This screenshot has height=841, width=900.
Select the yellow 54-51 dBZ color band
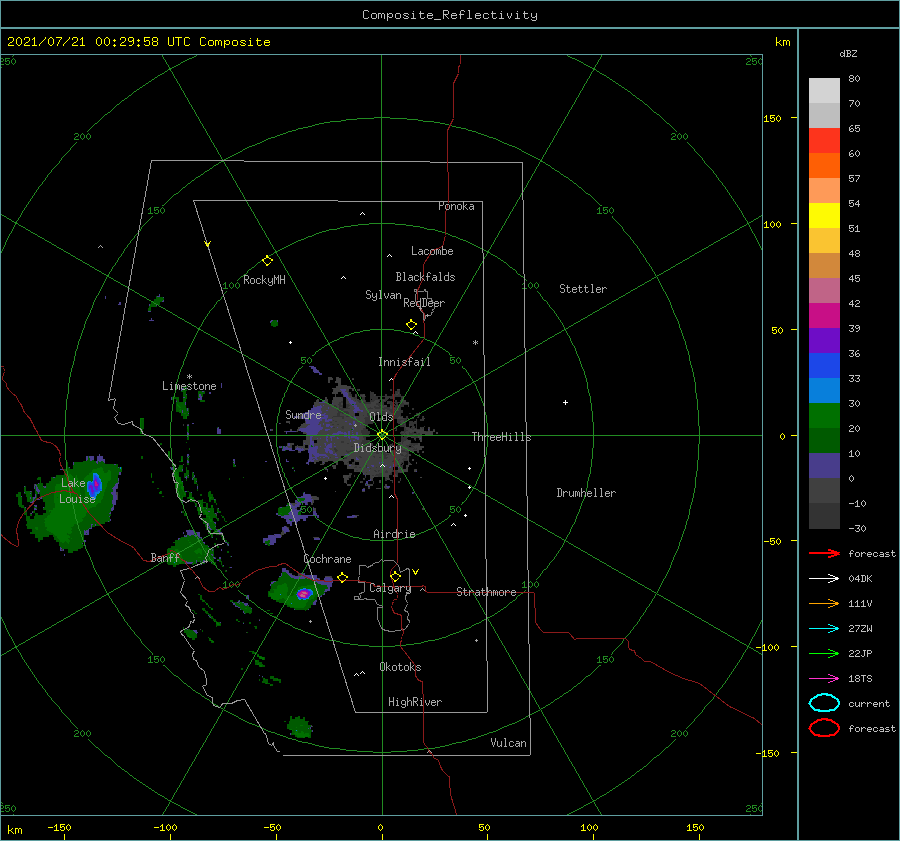click(824, 216)
